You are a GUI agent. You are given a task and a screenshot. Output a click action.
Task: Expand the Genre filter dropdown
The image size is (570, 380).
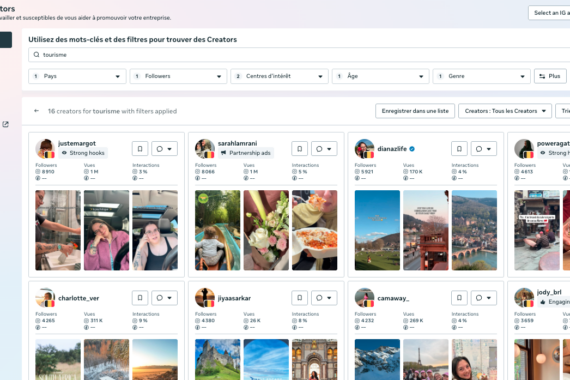[x=481, y=76]
